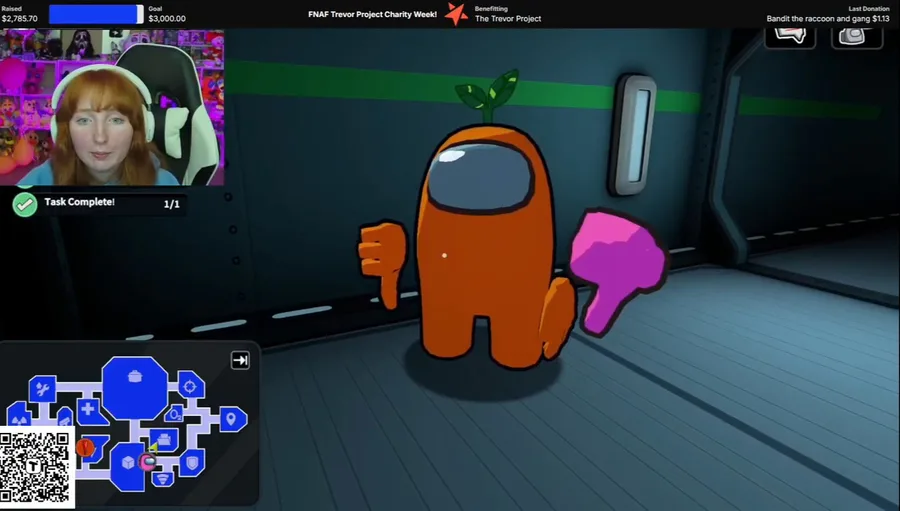
Task: Click the raised amount '$2,785.70'
Action: click(x=20, y=18)
